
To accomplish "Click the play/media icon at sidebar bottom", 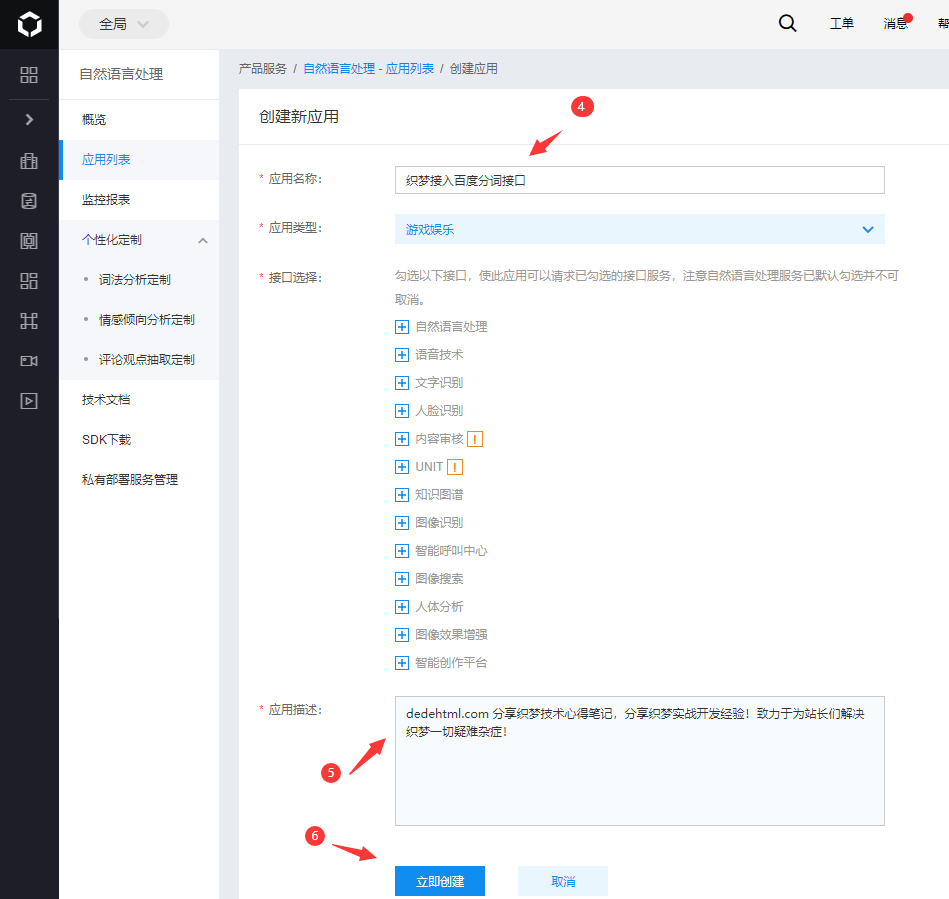I will 28,400.
